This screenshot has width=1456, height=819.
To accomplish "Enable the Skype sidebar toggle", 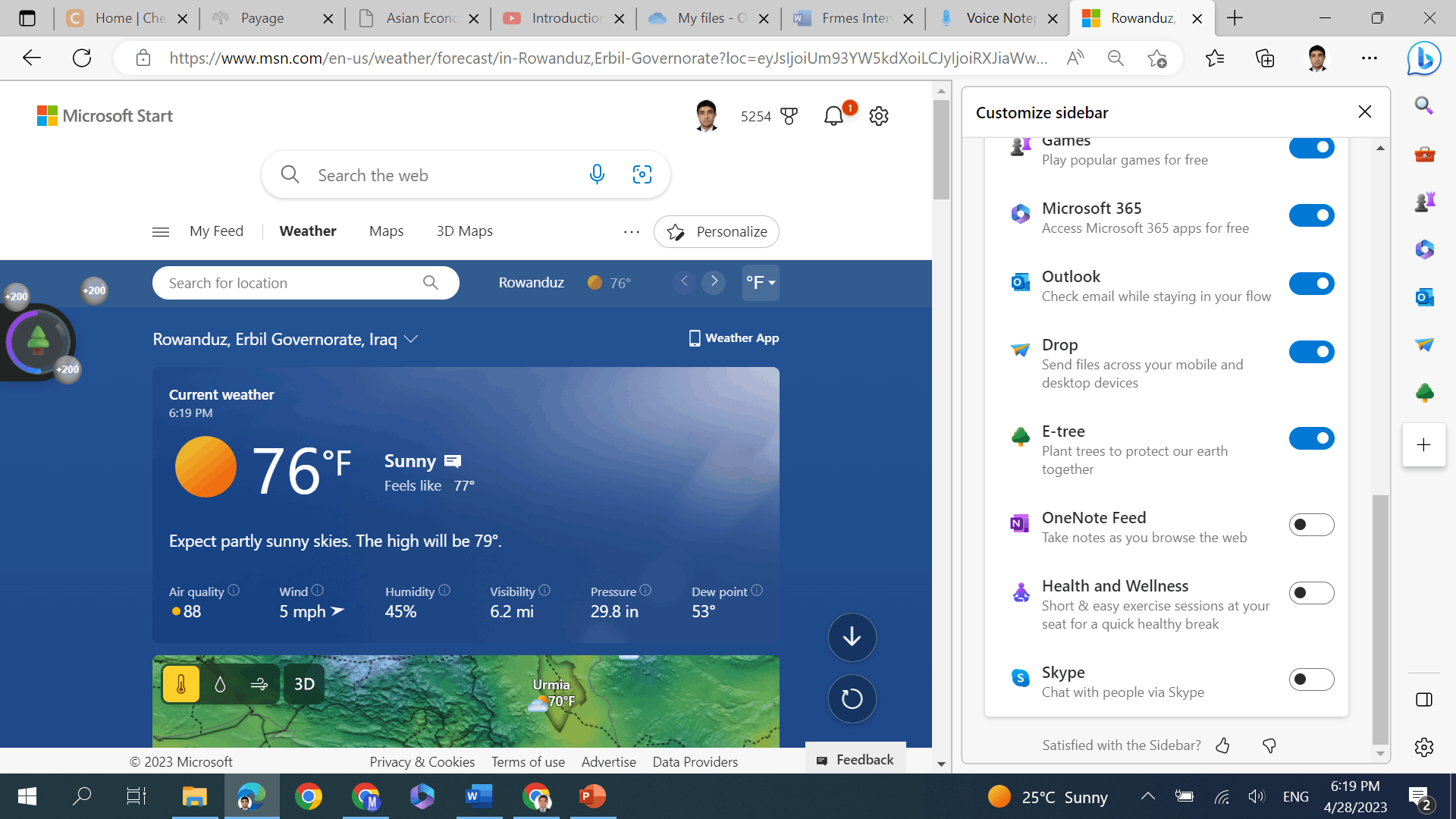I will click(x=1311, y=679).
